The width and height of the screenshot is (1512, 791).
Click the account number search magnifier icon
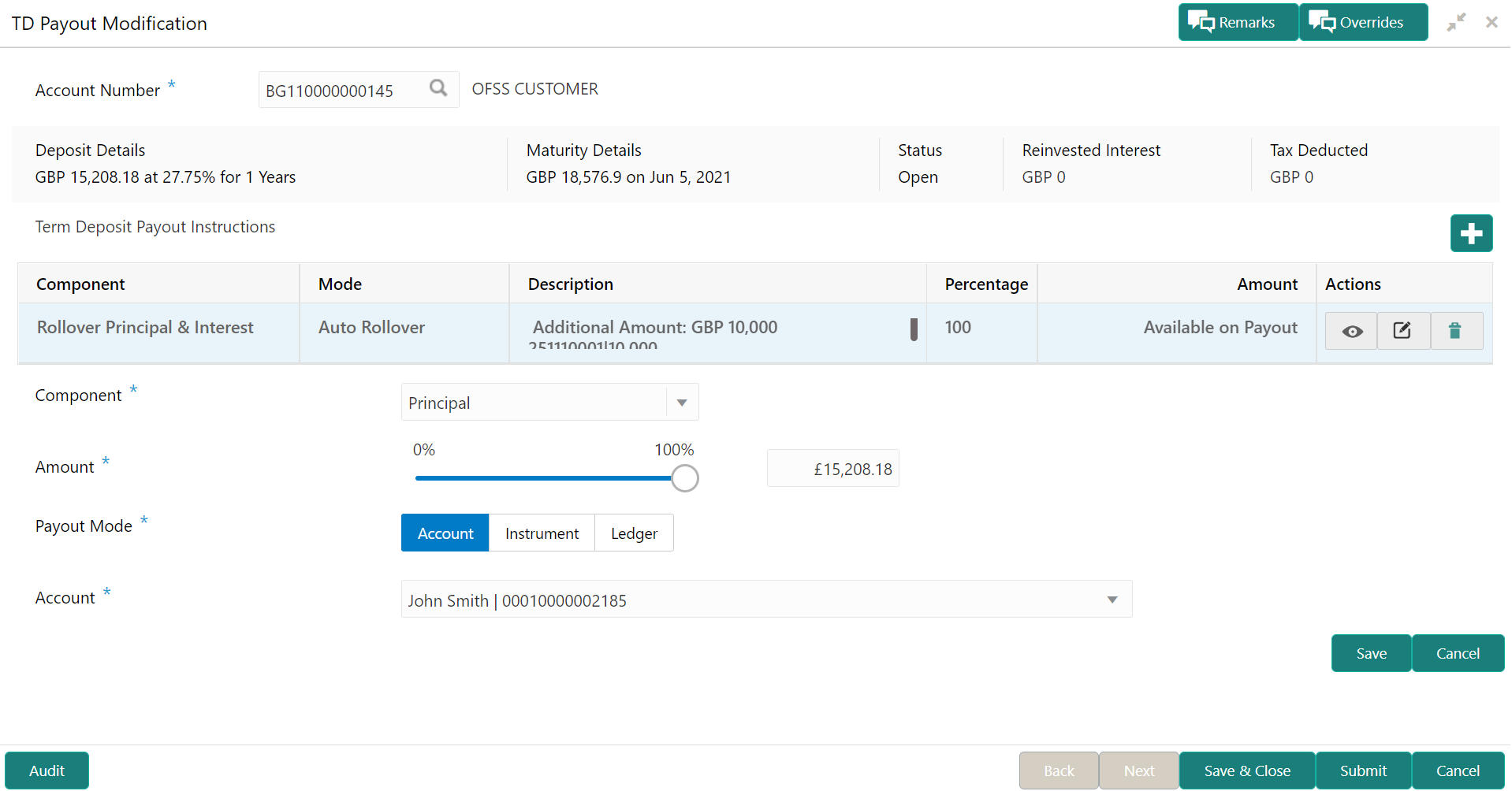pyautogui.click(x=438, y=88)
